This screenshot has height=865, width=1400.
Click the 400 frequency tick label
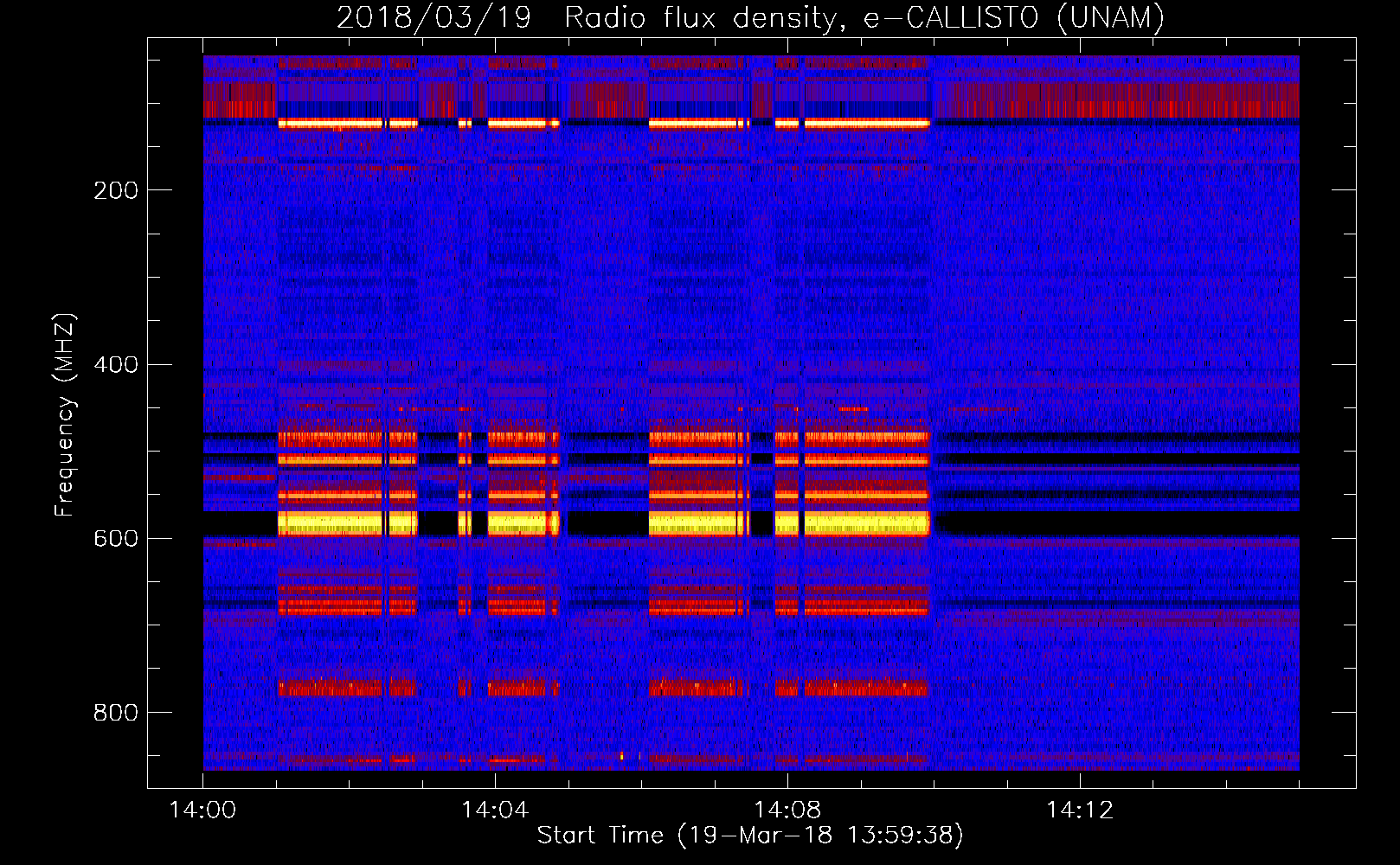click(116, 365)
